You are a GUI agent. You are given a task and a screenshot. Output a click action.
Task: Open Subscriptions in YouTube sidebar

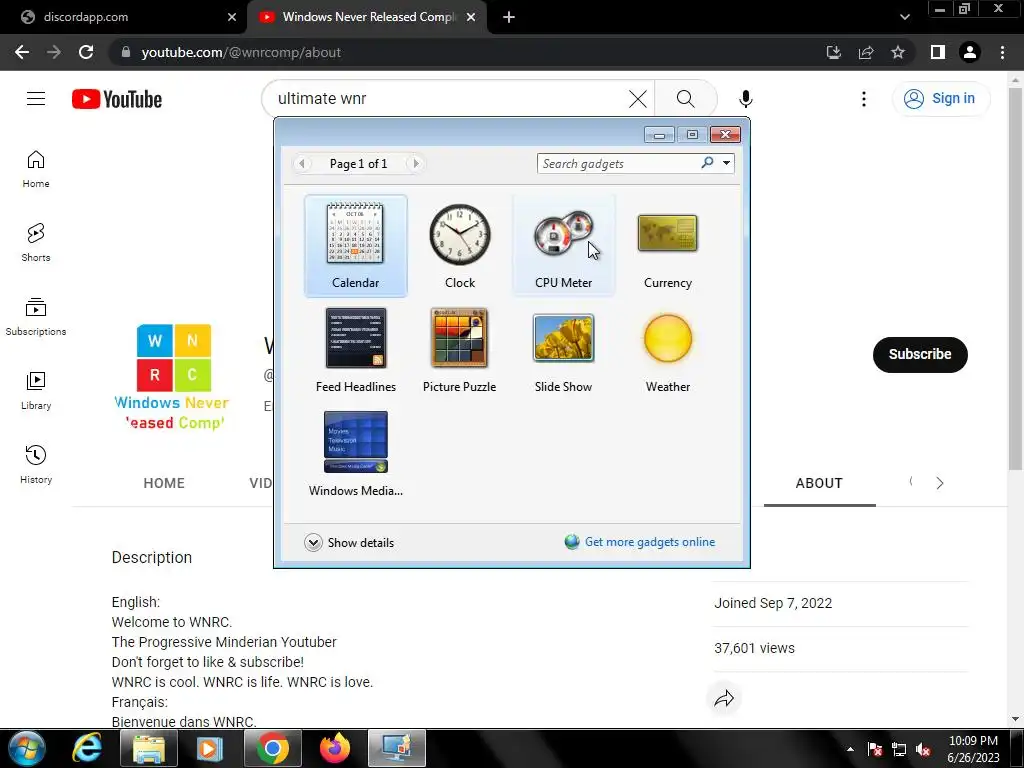pyautogui.click(x=36, y=317)
